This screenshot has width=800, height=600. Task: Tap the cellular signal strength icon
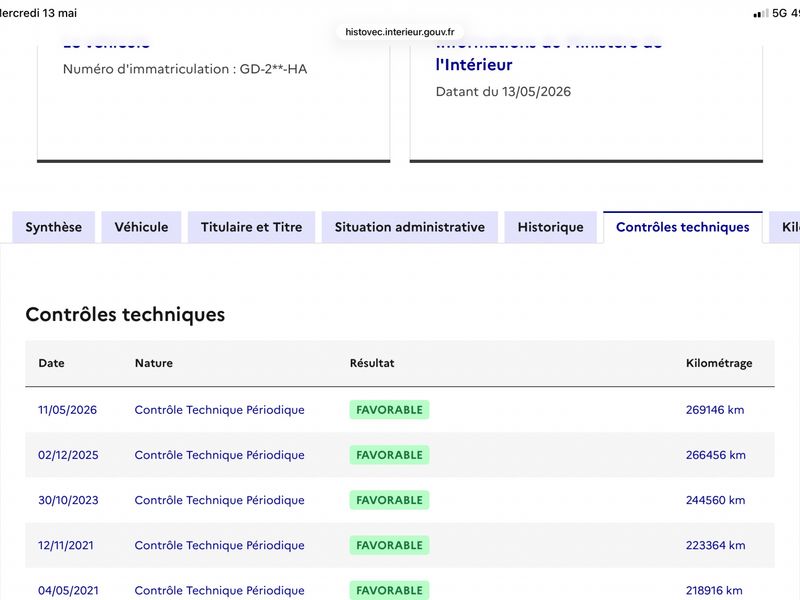click(760, 14)
